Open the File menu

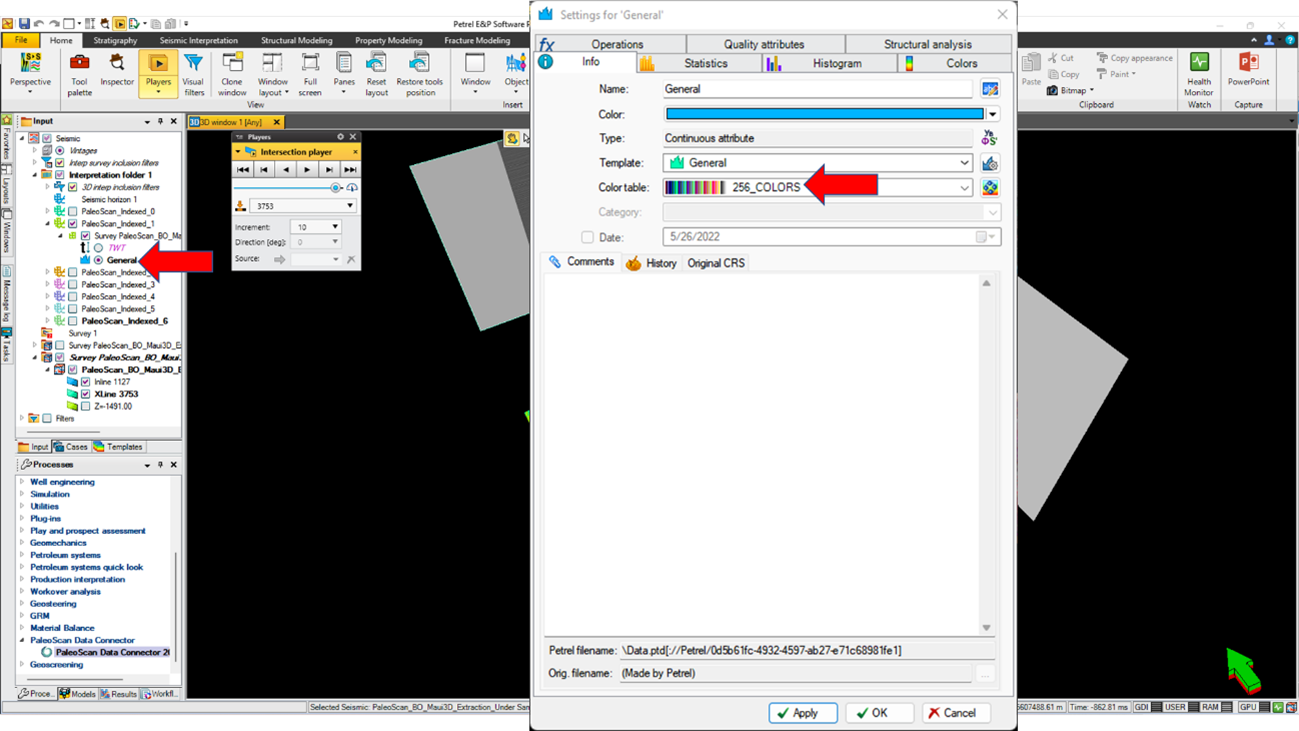[x=21, y=41]
